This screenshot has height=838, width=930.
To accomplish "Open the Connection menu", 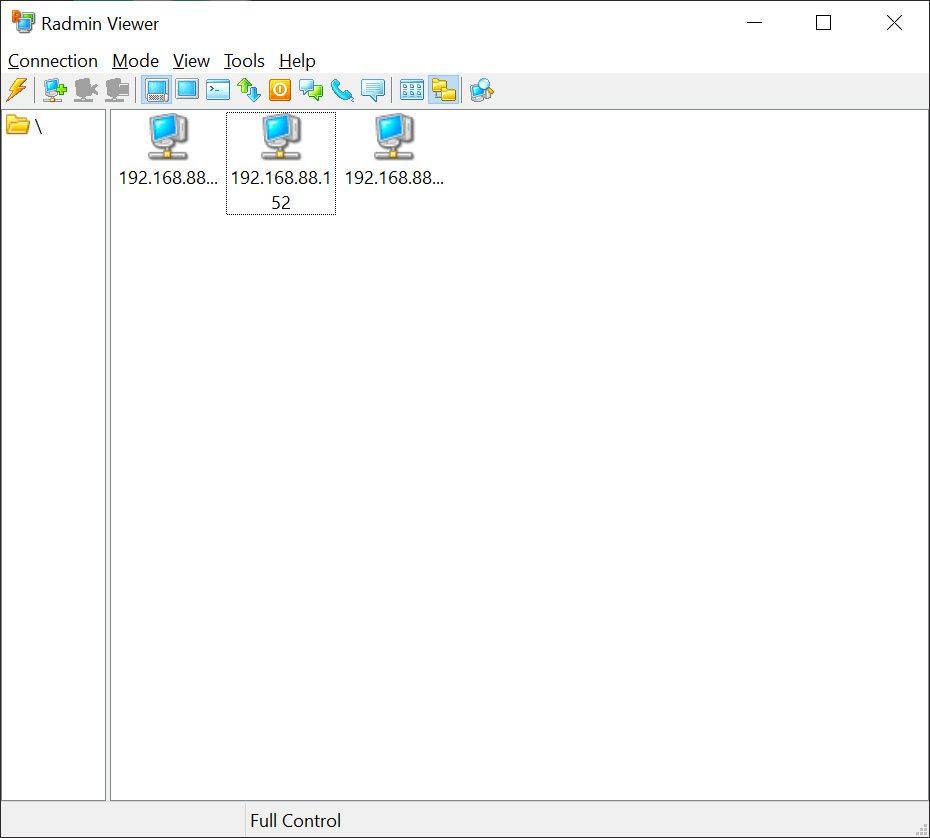I will 53,61.
